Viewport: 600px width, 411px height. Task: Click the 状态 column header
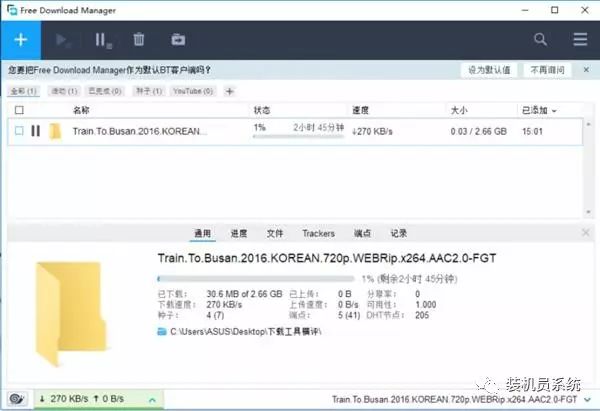point(262,110)
